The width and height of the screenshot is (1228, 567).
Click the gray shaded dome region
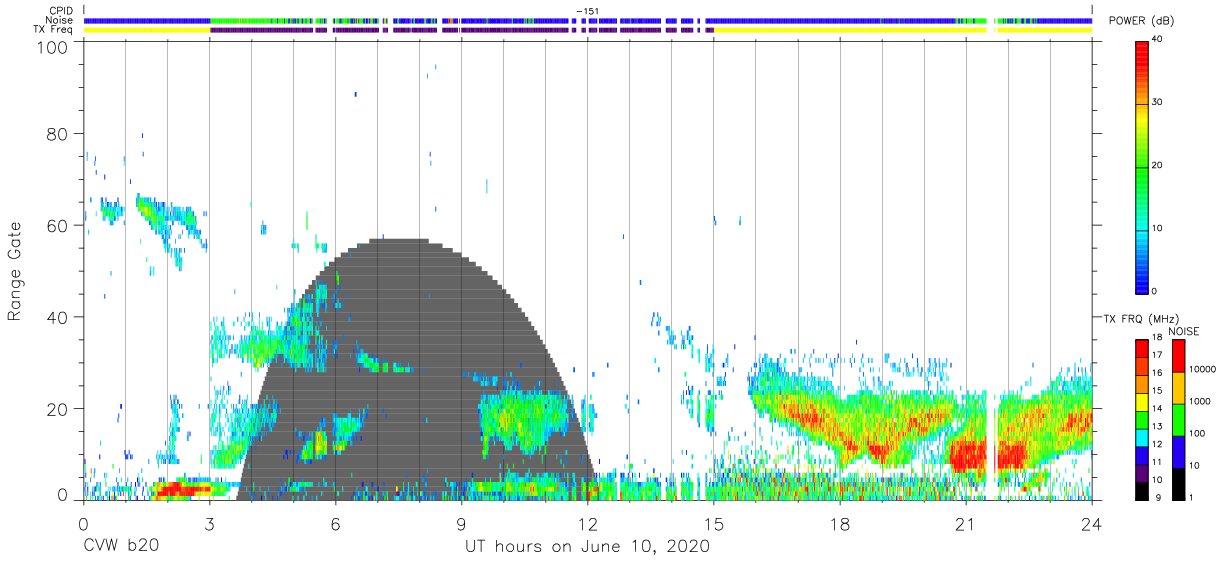point(415,370)
